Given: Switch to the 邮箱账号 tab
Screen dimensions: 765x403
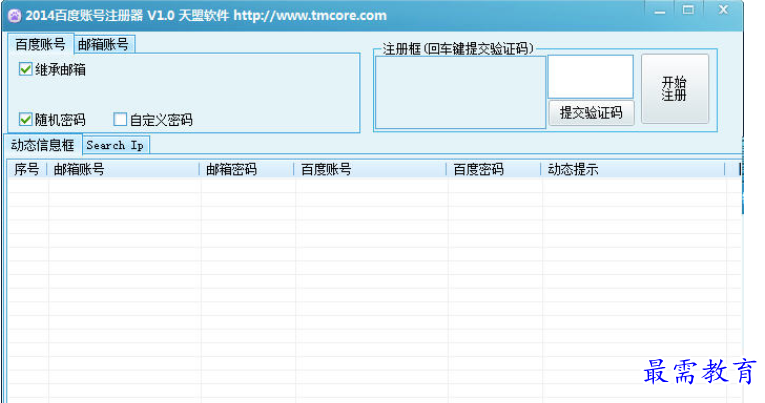Looking at the screenshot, I should 103,44.
